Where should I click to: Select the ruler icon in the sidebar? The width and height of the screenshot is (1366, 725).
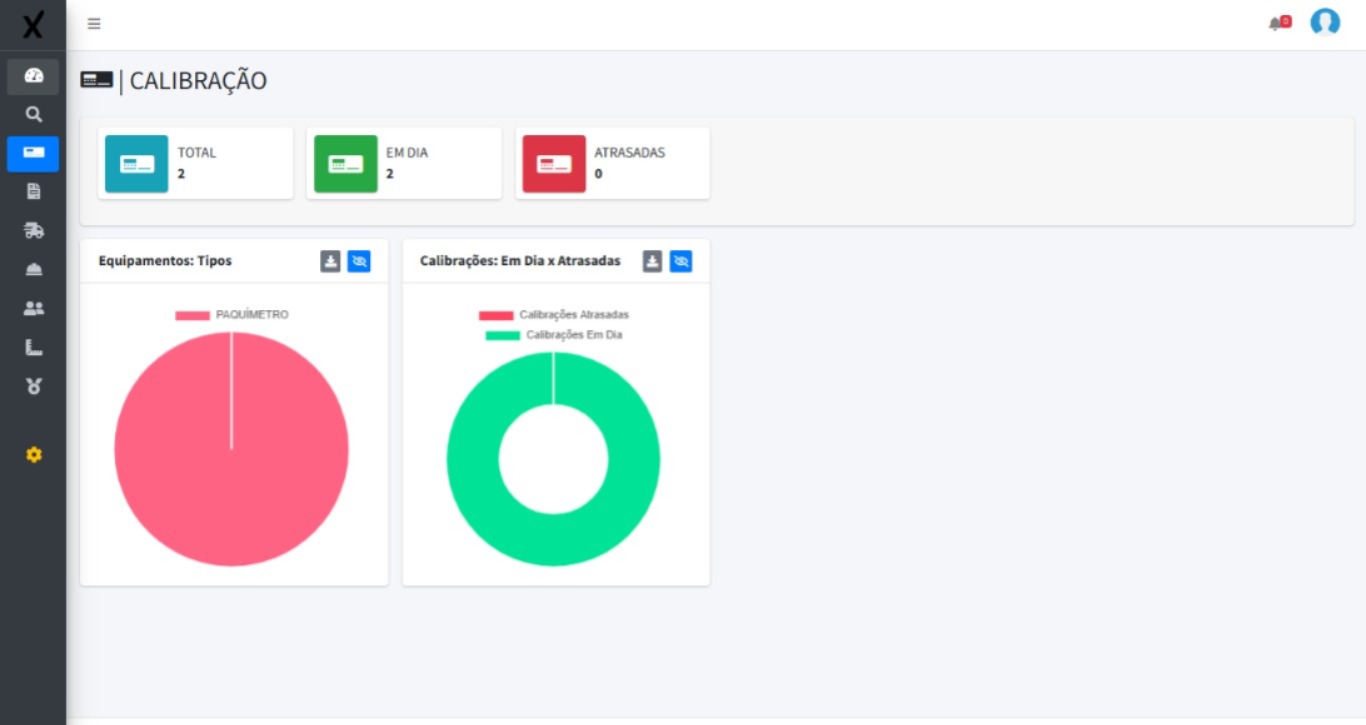(x=34, y=347)
